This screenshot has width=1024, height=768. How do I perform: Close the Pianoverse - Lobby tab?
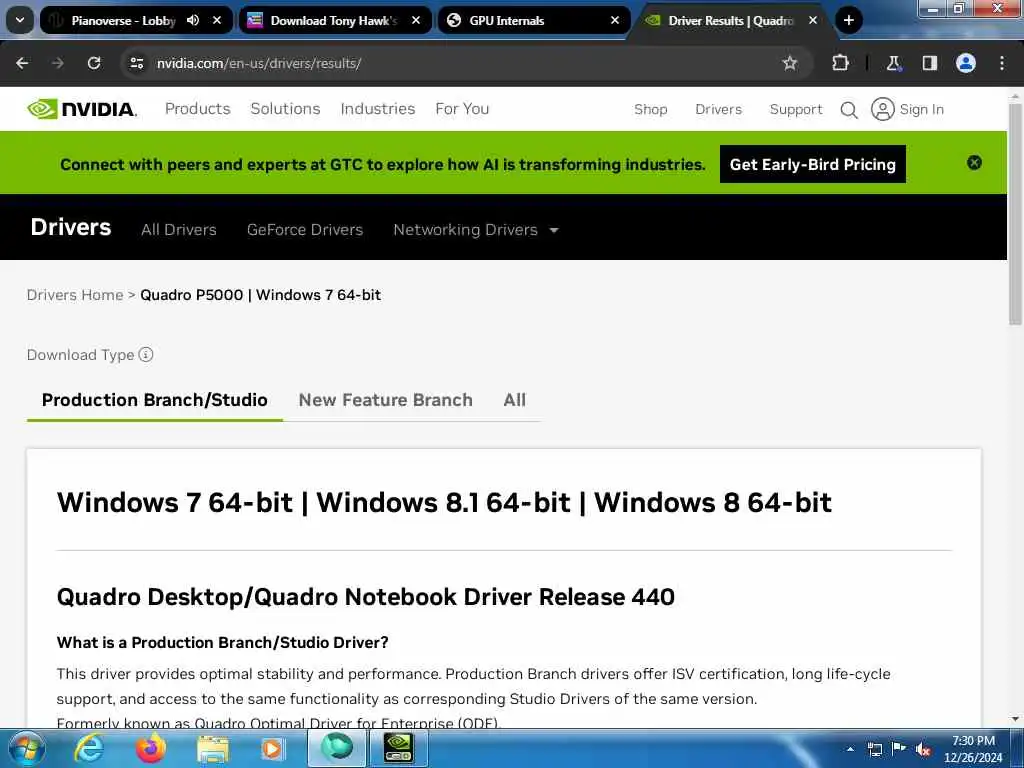pyautogui.click(x=217, y=20)
